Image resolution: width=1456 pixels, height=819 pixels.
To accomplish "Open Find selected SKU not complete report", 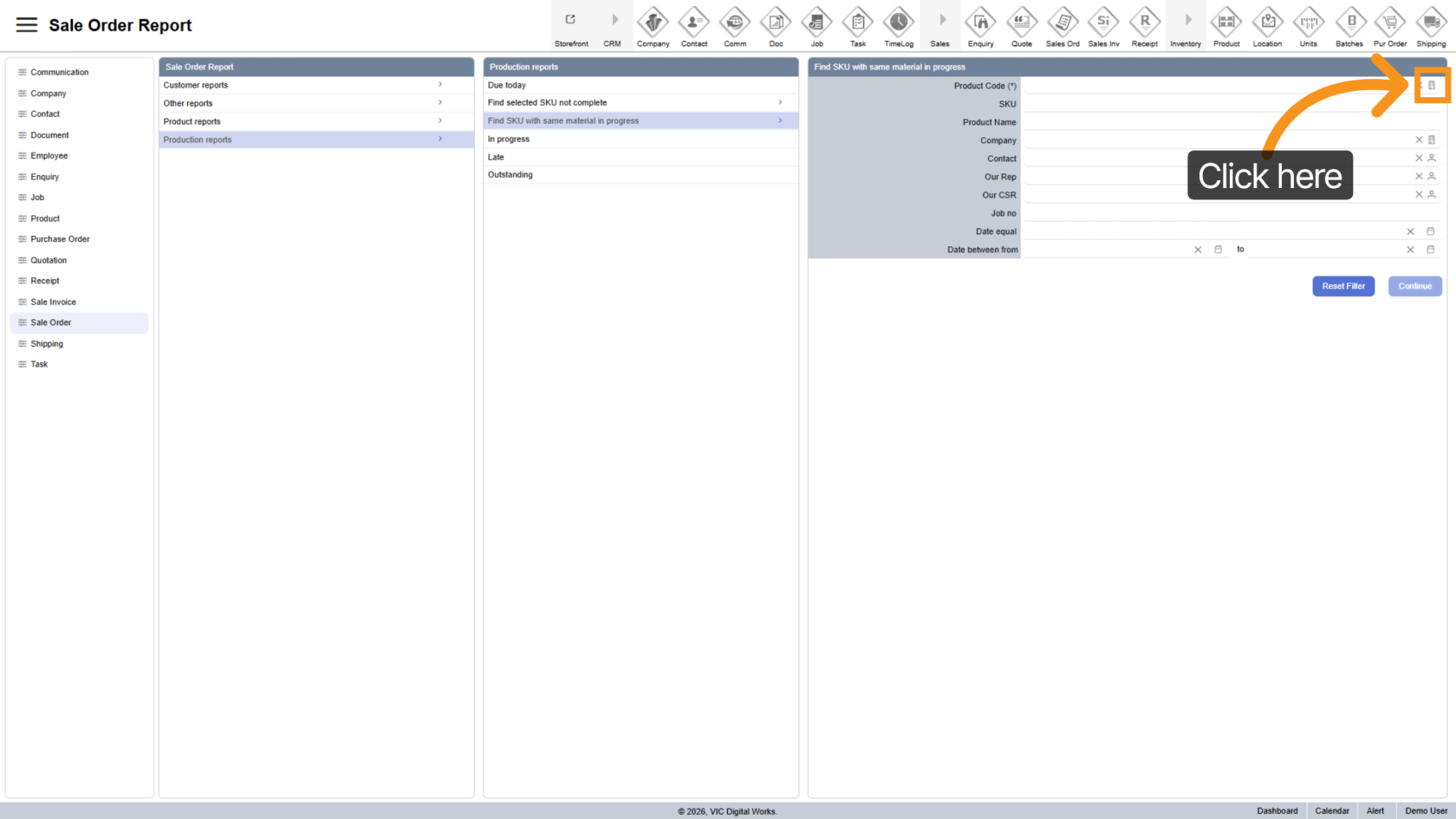I will click(x=640, y=102).
